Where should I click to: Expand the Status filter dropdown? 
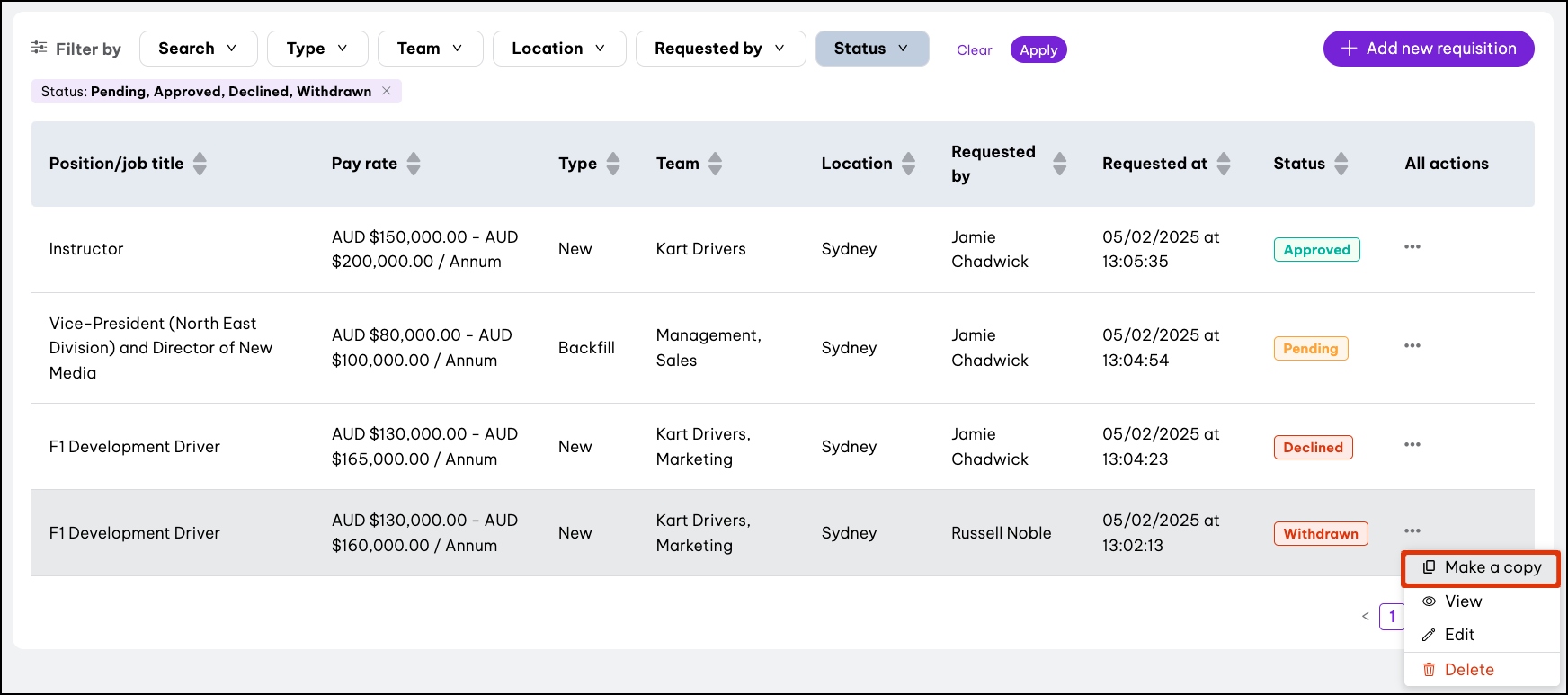click(x=871, y=49)
